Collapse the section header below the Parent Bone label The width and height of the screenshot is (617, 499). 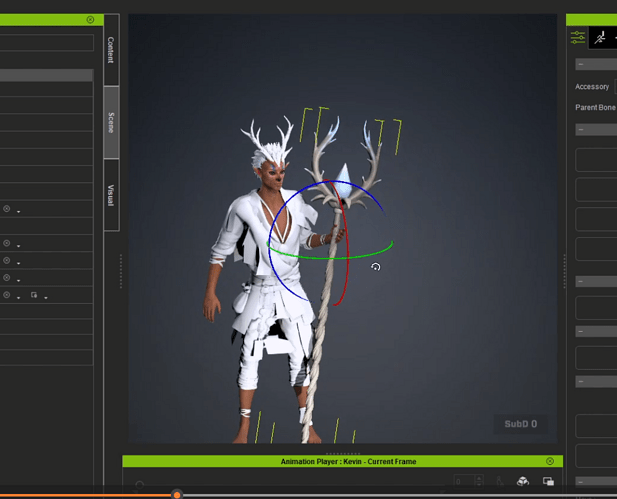[596, 129]
